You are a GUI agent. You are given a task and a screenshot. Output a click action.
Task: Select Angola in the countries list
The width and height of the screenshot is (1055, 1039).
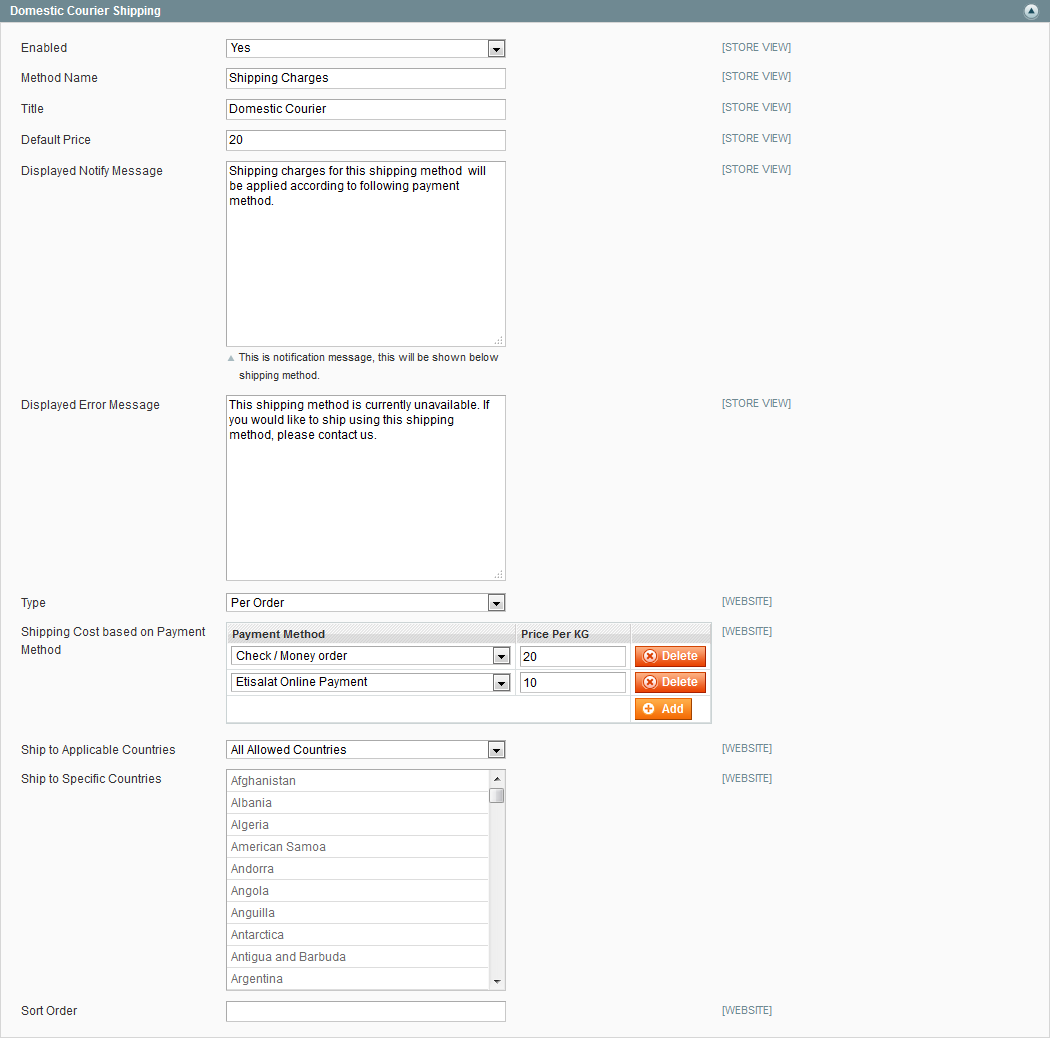(357, 891)
